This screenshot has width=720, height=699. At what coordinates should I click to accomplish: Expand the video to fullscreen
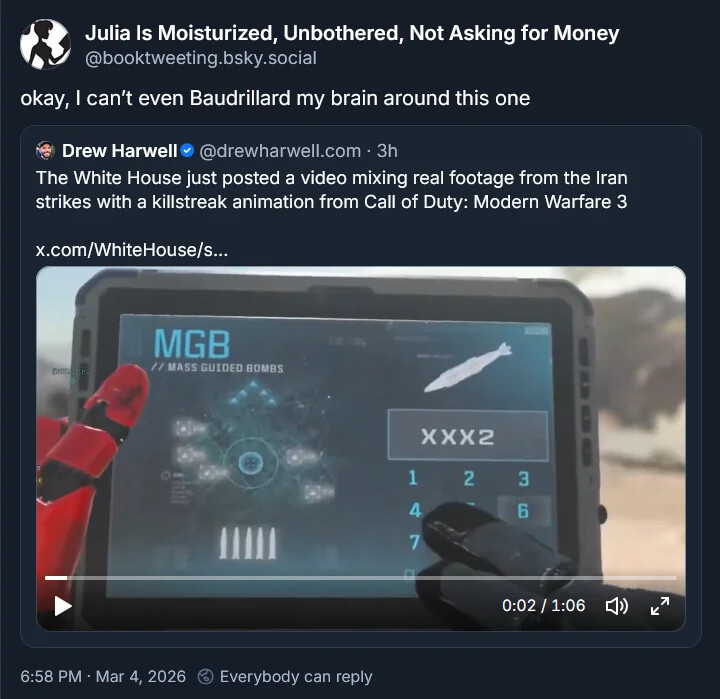pos(660,606)
